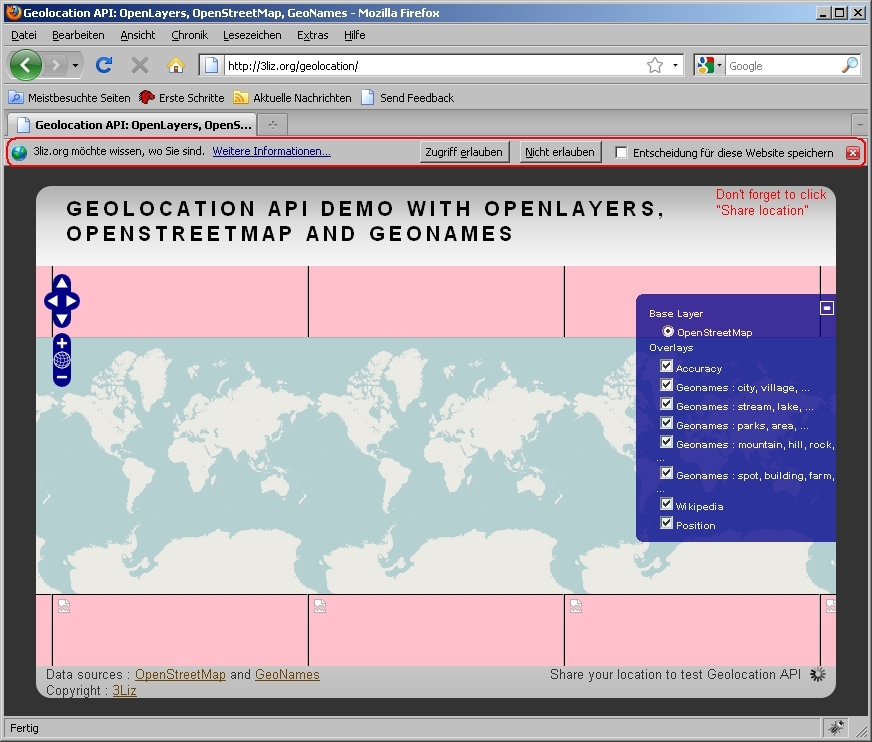This screenshot has width=872, height=742.
Task: Select the OpenStreetMap base layer radio
Action: (x=668, y=331)
